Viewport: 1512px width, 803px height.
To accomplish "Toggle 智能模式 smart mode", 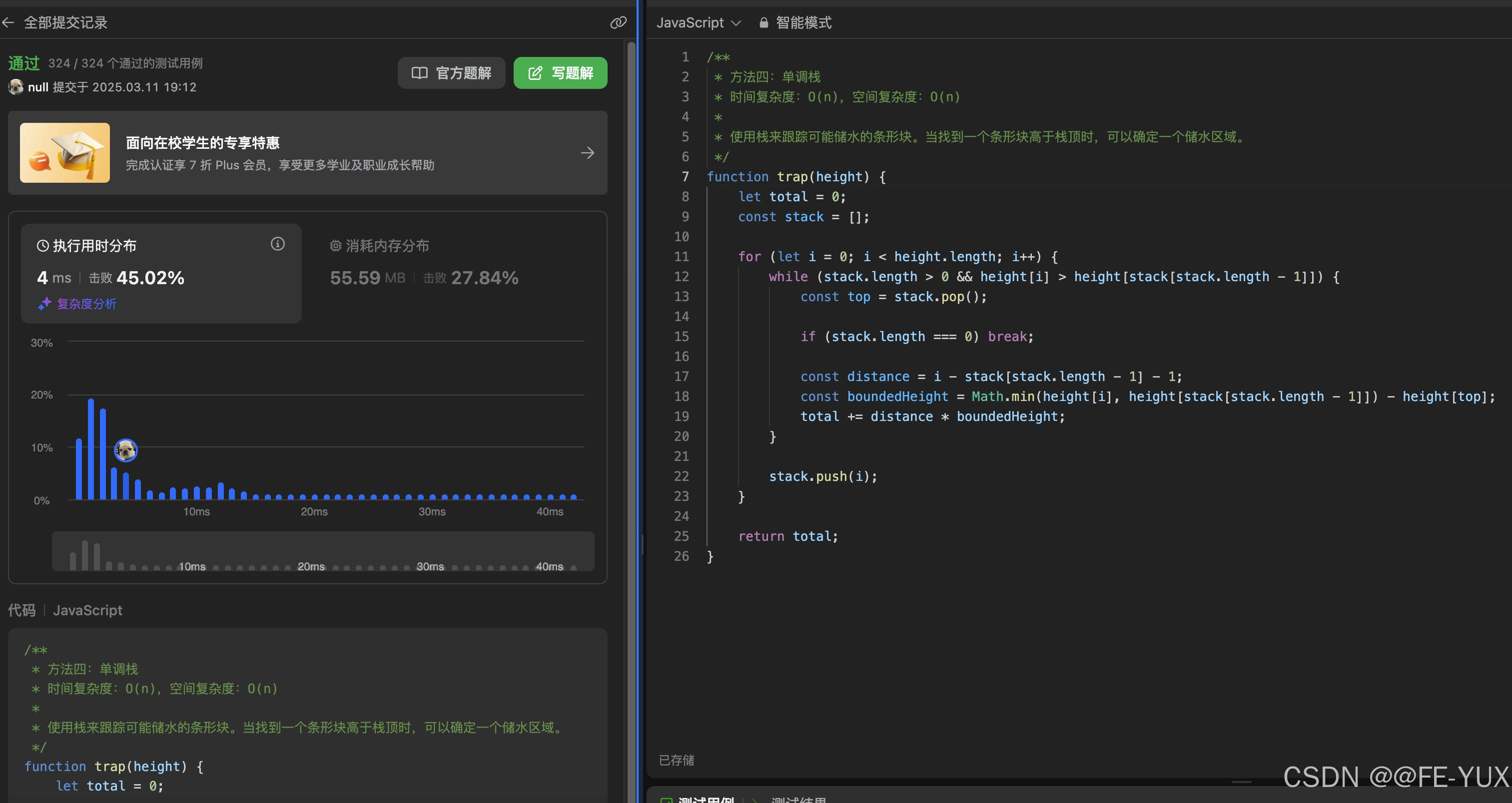I will pos(803,23).
